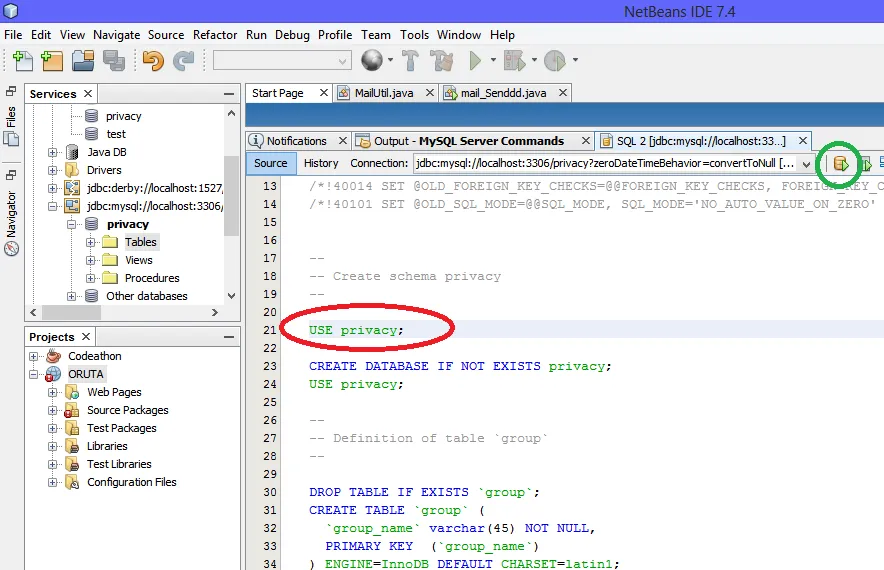Image resolution: width=884 pixels, height=570 pixels.
Task: Collapse the privacy database node
Action: [x=71, y=224]
